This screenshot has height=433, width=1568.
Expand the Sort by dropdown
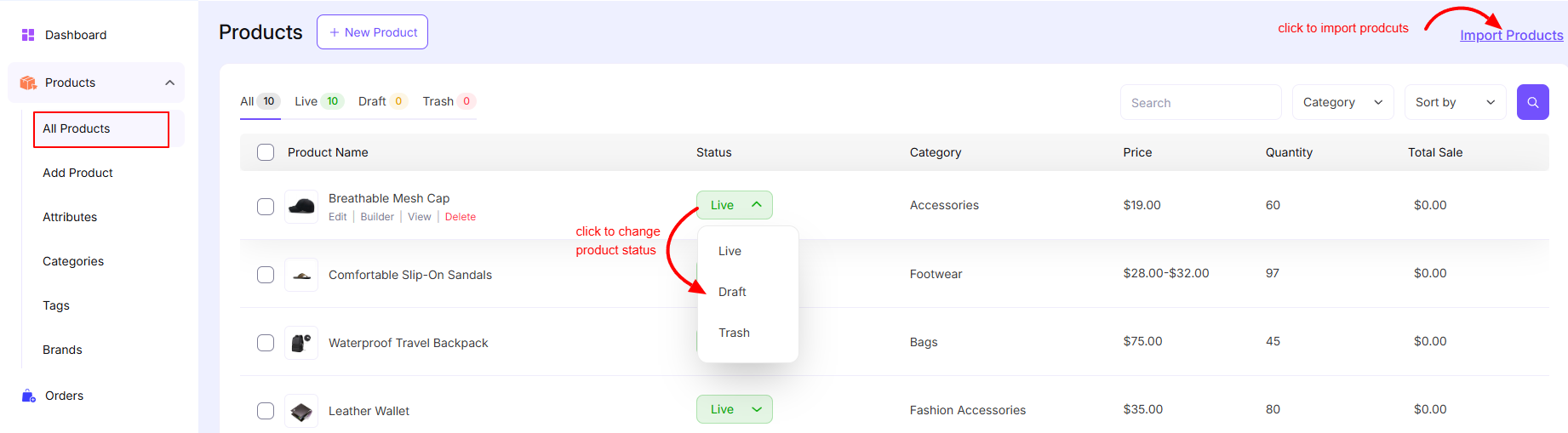pyautogui.click(x=1455, y=102)
